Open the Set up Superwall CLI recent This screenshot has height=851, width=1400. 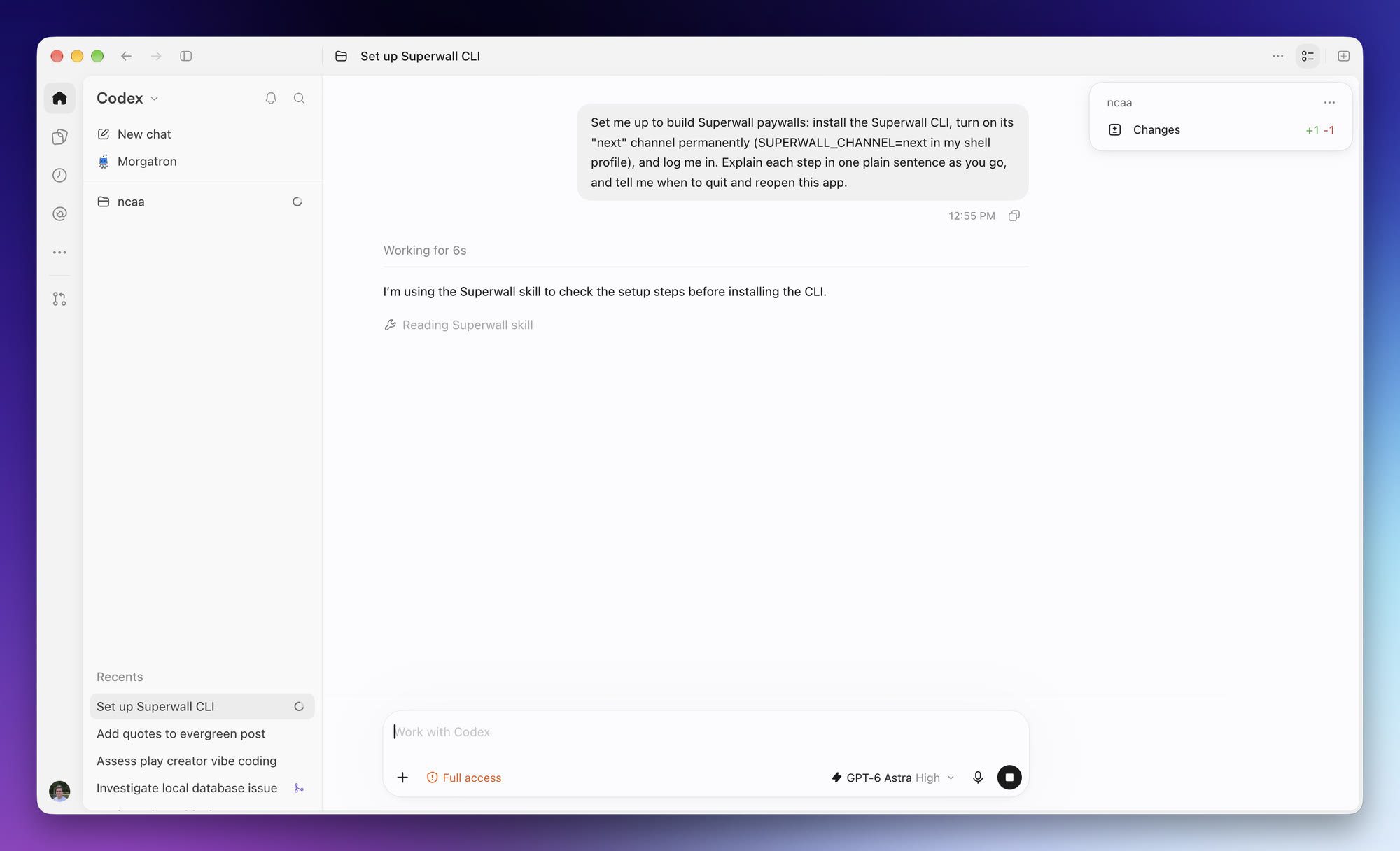(x=202, y=706)
